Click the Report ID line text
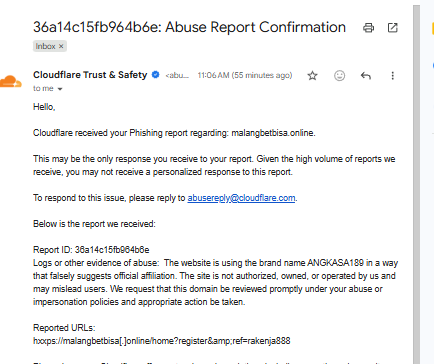Screen dimensions: 434x364 tap(91, 250)
